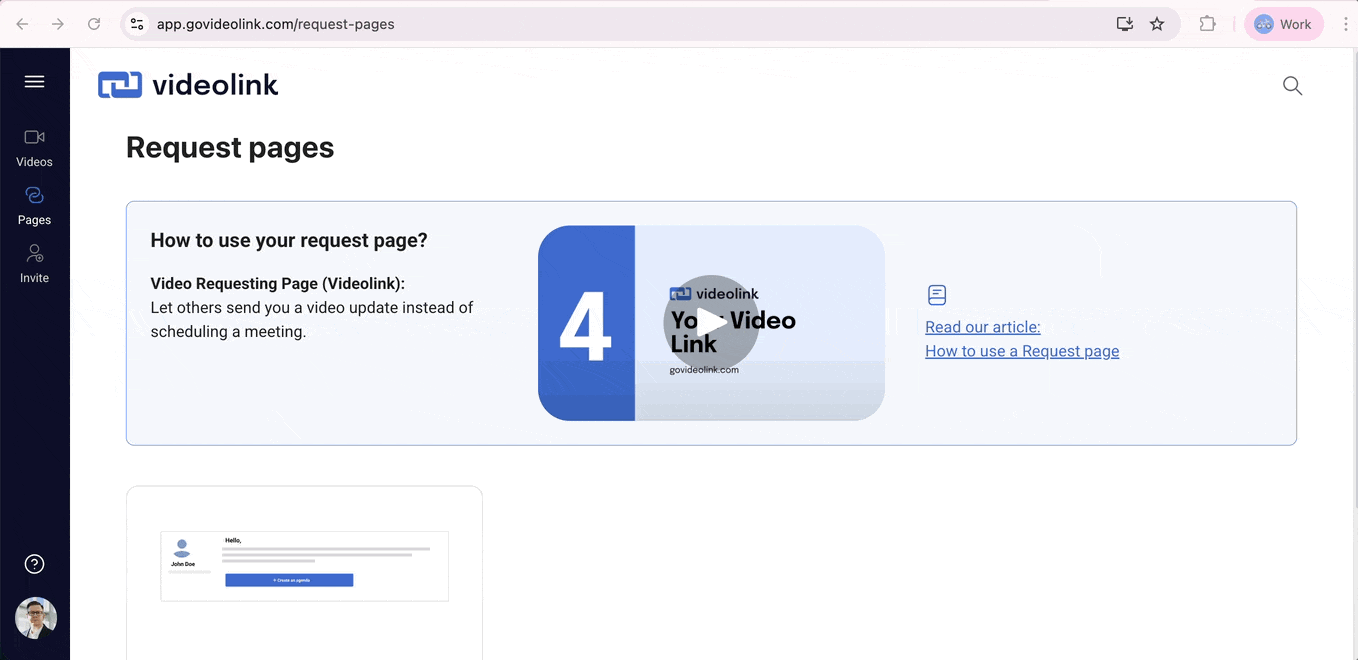Image resolution: width=1358 pixels, height=660 pixels.
Task: Go to Videos in sidebar
Action: [34, 147]
